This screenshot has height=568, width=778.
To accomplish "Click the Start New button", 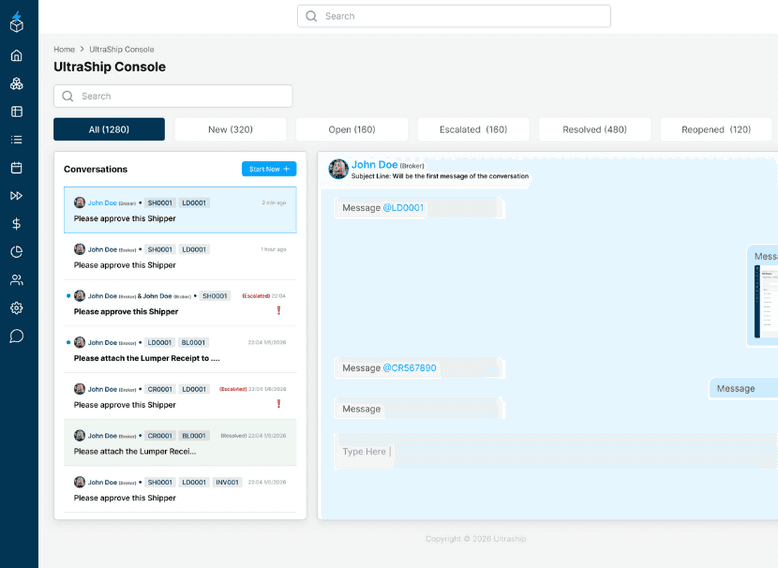I will point(269,169).
